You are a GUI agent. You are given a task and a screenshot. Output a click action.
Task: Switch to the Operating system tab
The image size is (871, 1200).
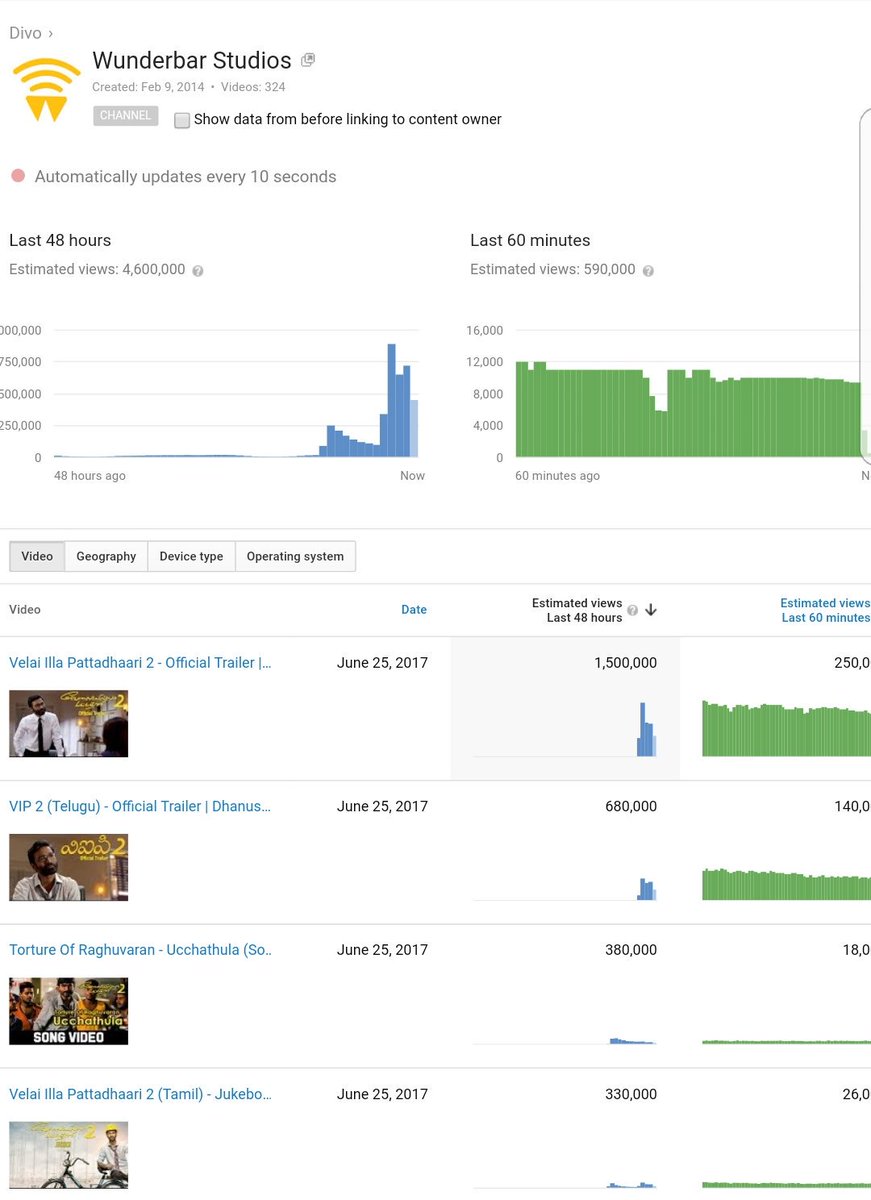[x=295, y=556]
